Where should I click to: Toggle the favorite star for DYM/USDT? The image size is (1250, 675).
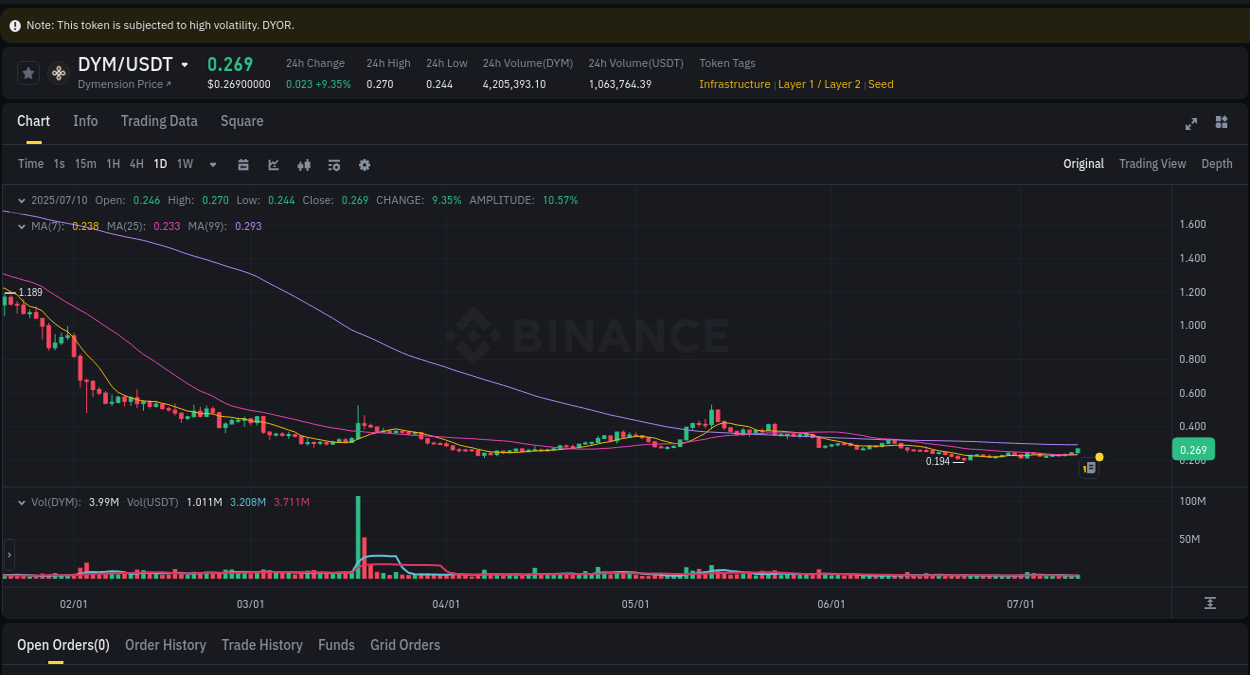pos(28,72)
